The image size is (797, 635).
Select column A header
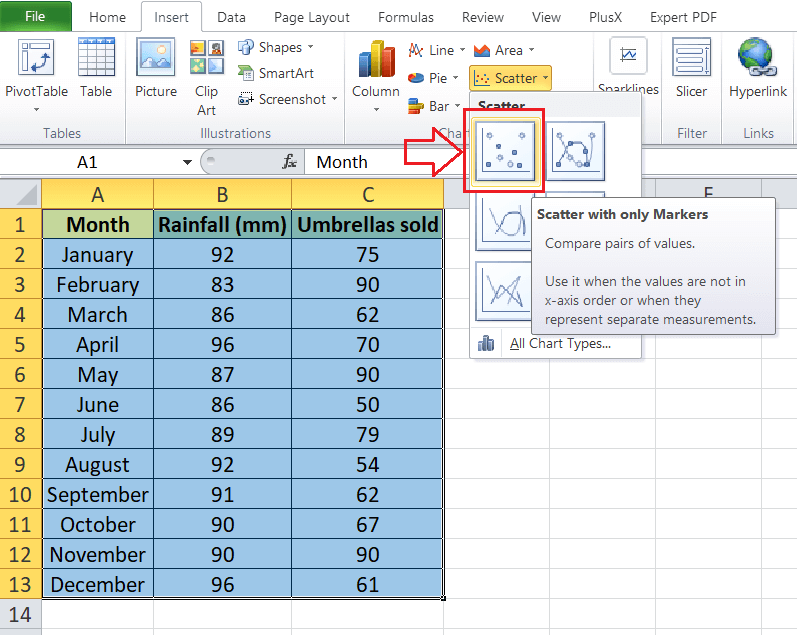(98, 195)
